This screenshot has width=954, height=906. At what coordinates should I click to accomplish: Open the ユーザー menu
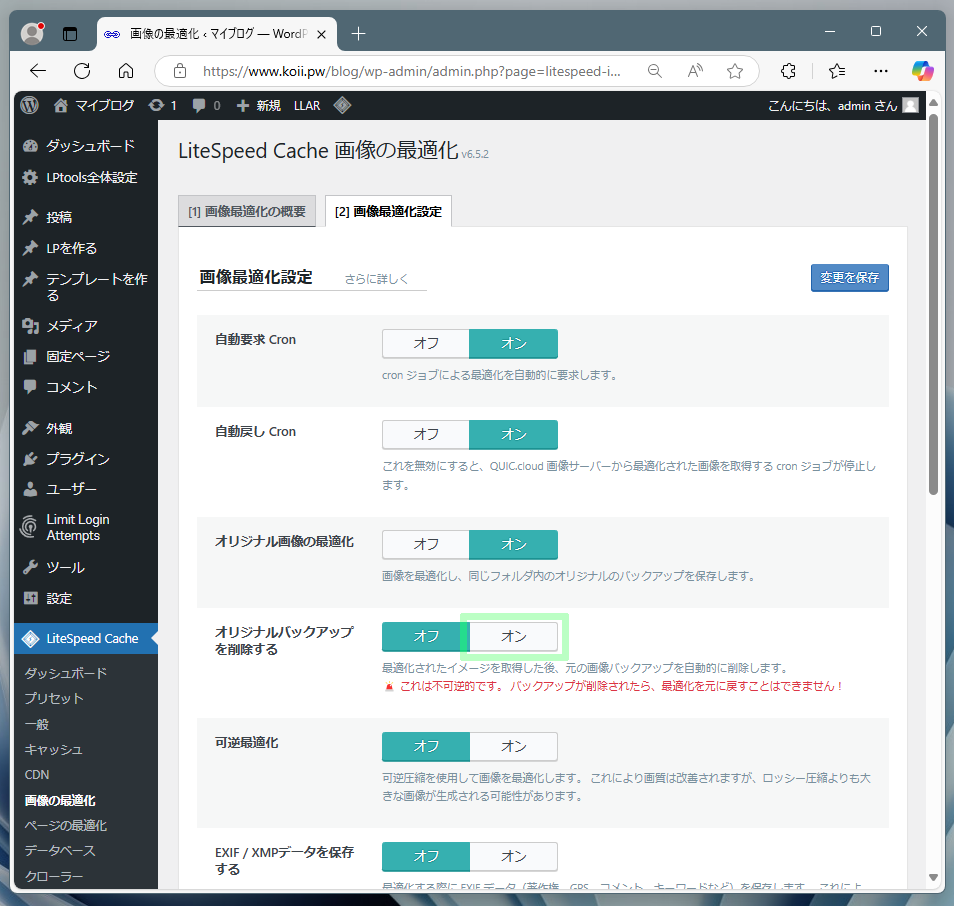coord(86,489)
